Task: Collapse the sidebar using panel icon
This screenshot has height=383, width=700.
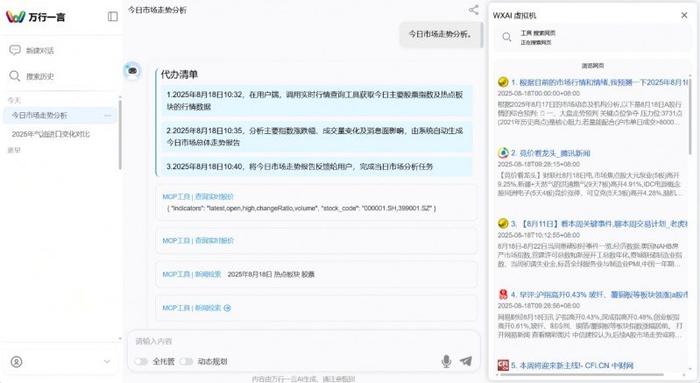Action: (112, 17)
